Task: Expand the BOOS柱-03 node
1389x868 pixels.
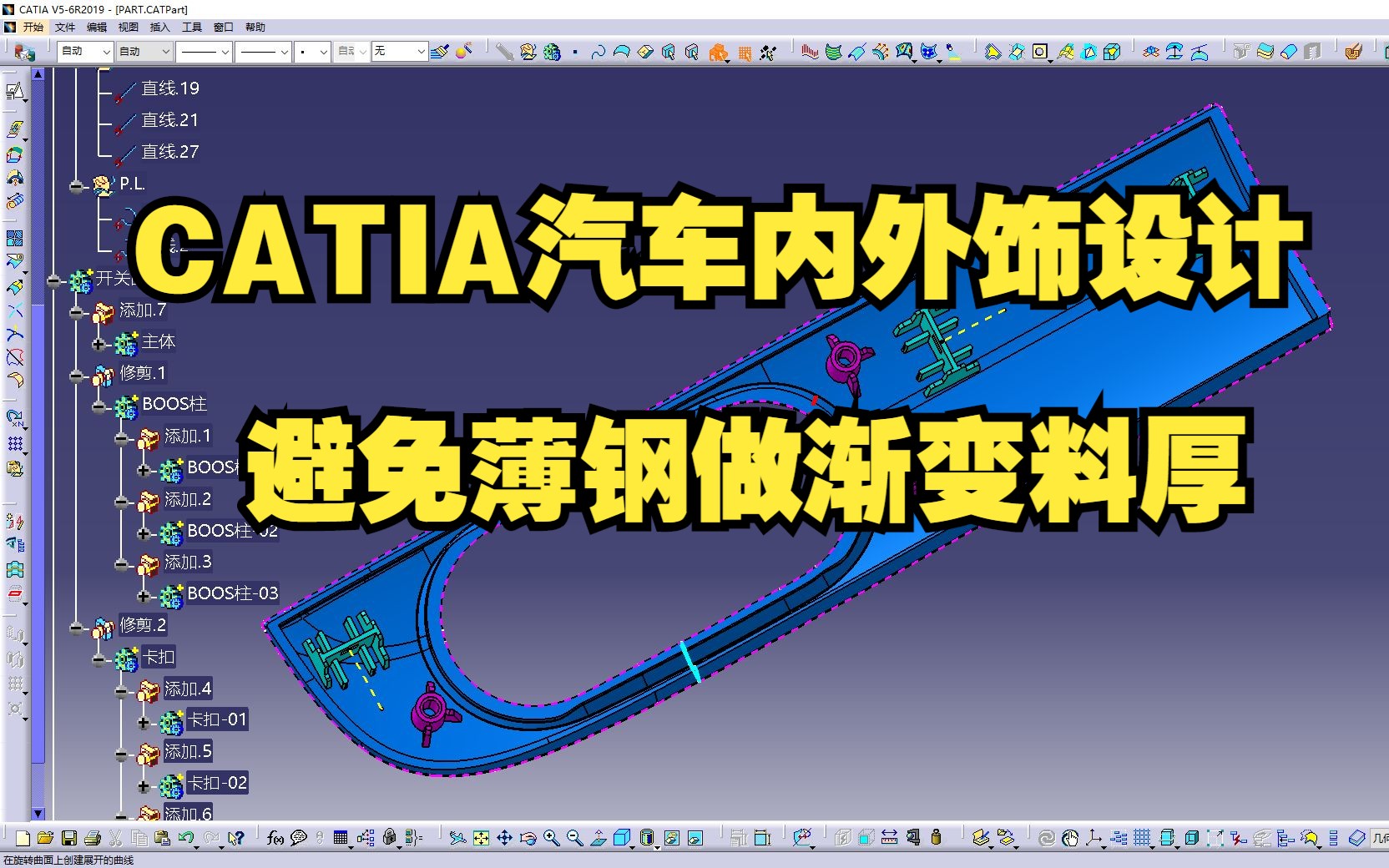Action: 144,596
